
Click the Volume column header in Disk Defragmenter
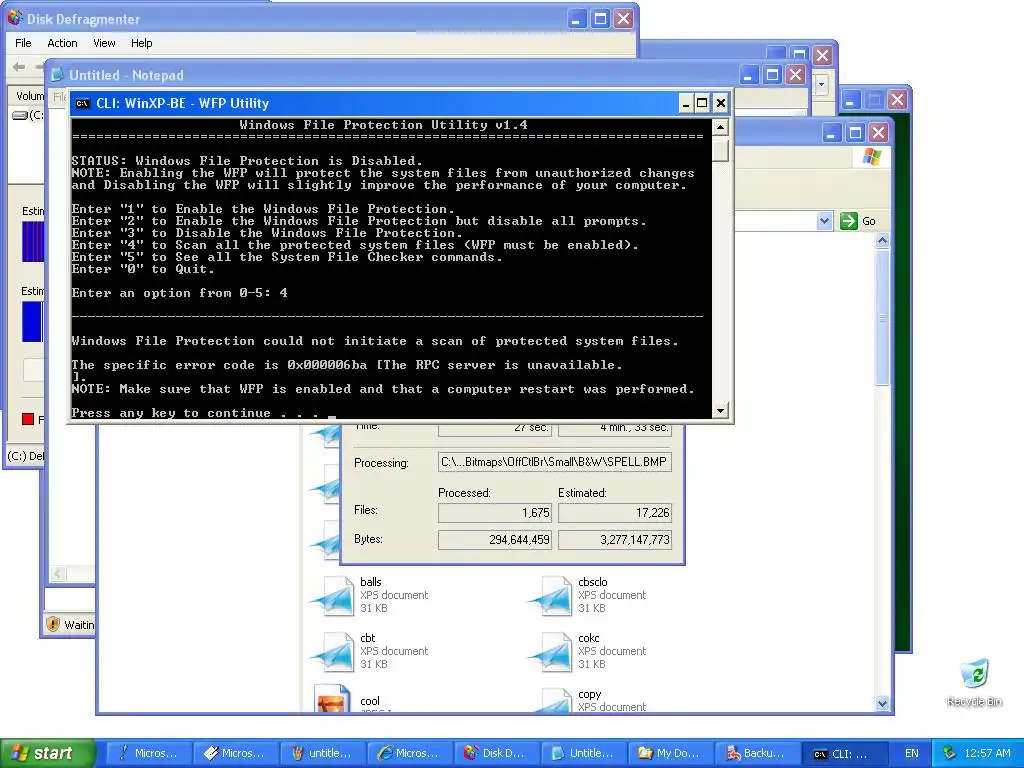(29, 96)
